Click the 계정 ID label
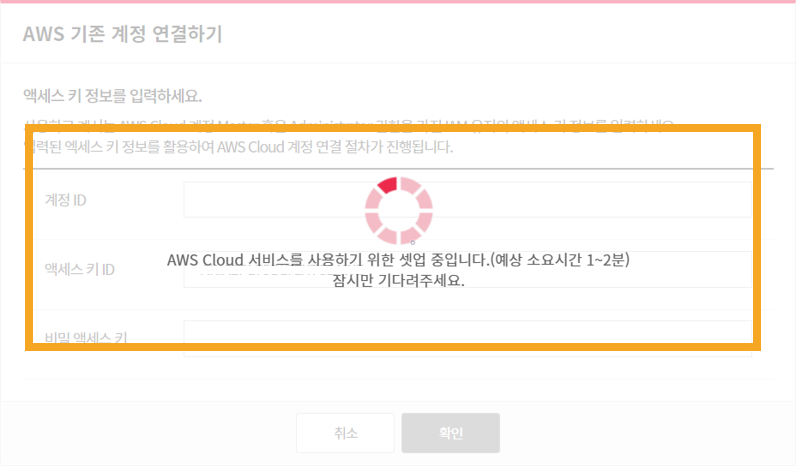The image size is (796, 466). 65,200
